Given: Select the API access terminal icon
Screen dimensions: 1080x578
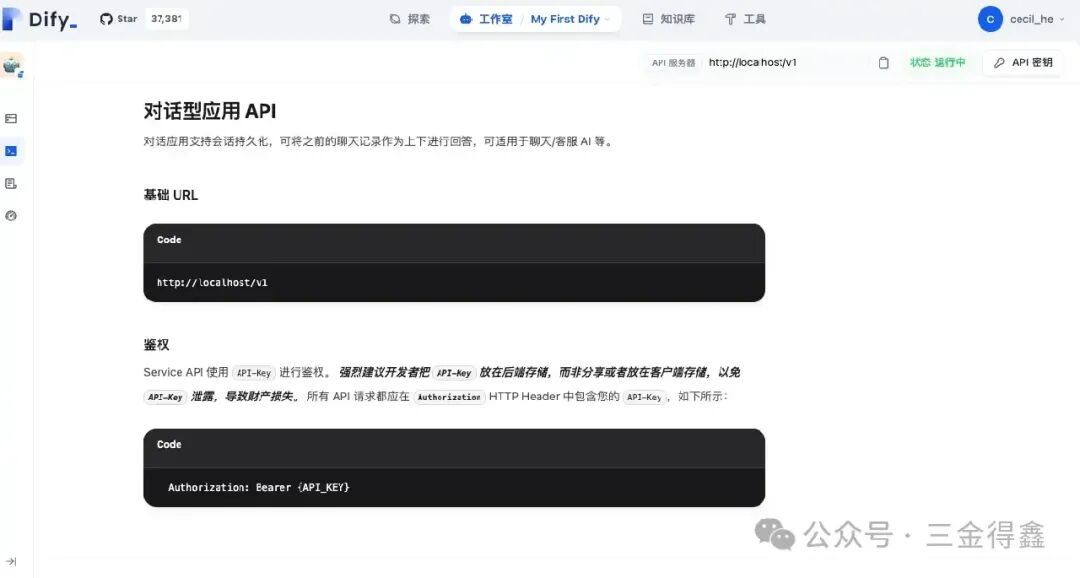Looking at the screenshot, I should tap(11, 151).
